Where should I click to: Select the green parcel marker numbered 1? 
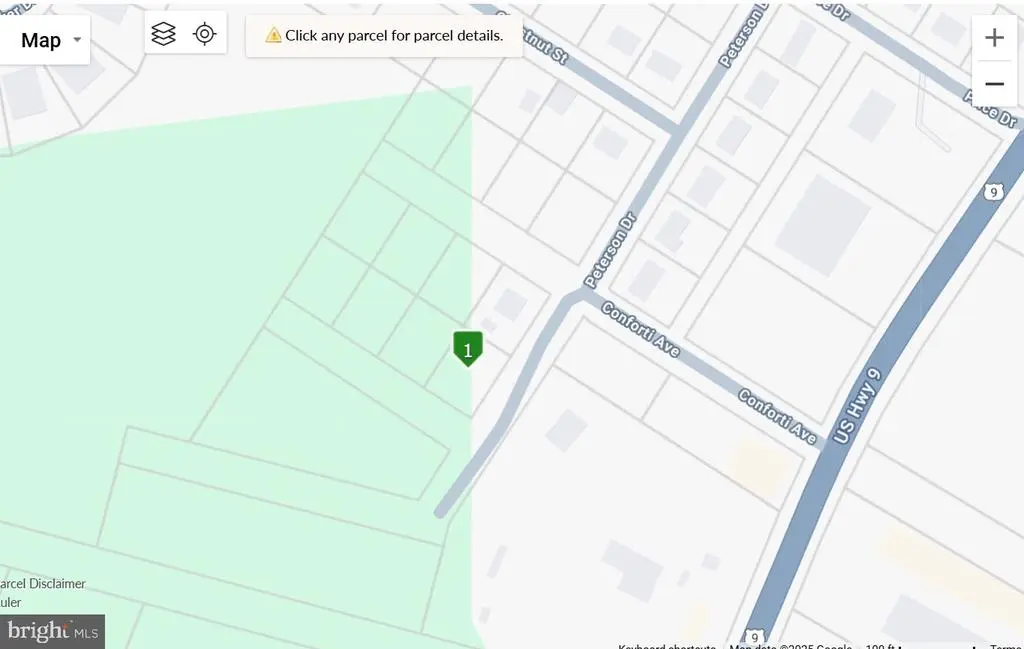[468, 349]
